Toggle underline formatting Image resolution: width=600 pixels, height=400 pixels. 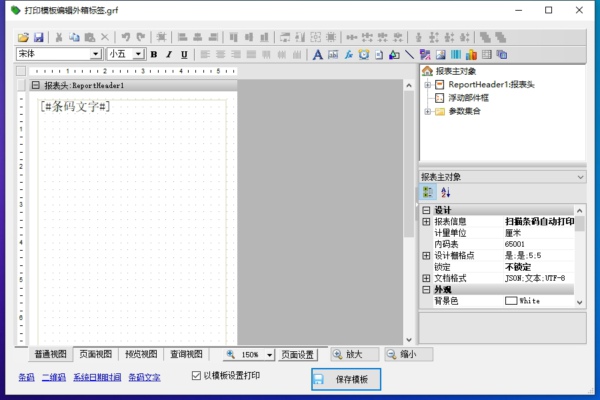(184, 54)
